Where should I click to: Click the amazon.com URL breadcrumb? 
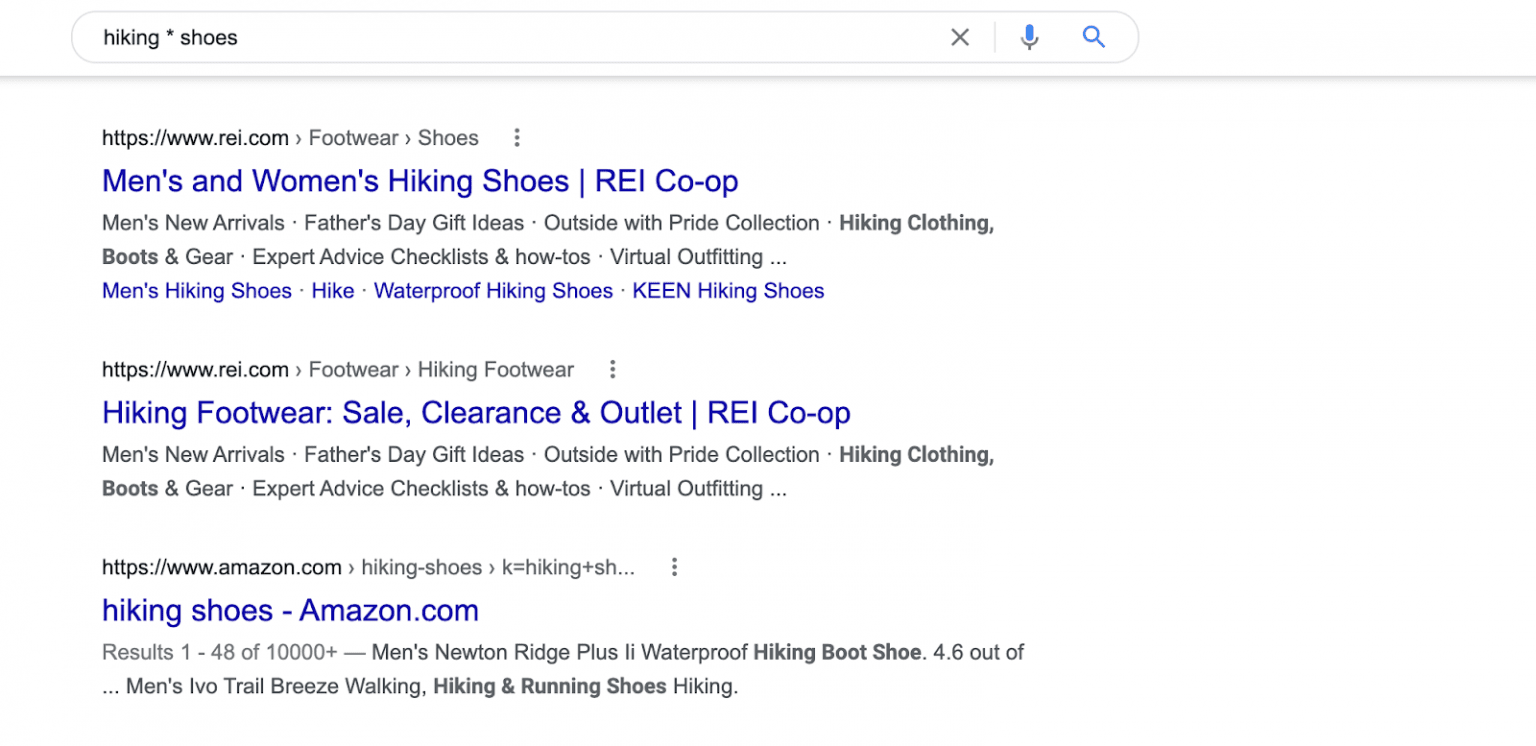point(221,566)
